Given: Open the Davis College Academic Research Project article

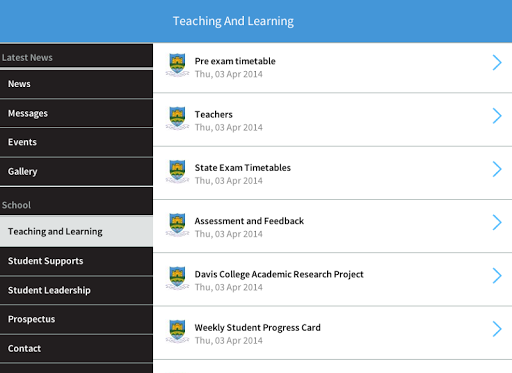Looking at the screenshot, I should click(x=333, y=279).
